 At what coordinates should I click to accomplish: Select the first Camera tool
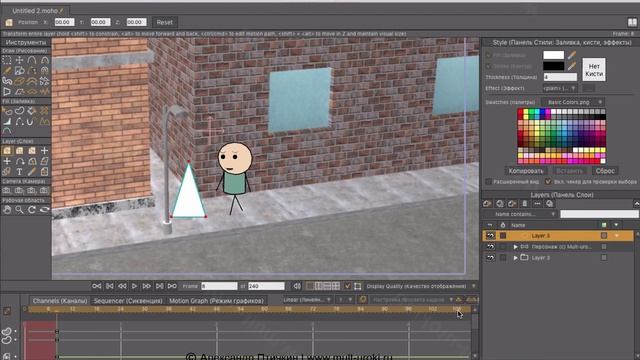click(7, 190)
